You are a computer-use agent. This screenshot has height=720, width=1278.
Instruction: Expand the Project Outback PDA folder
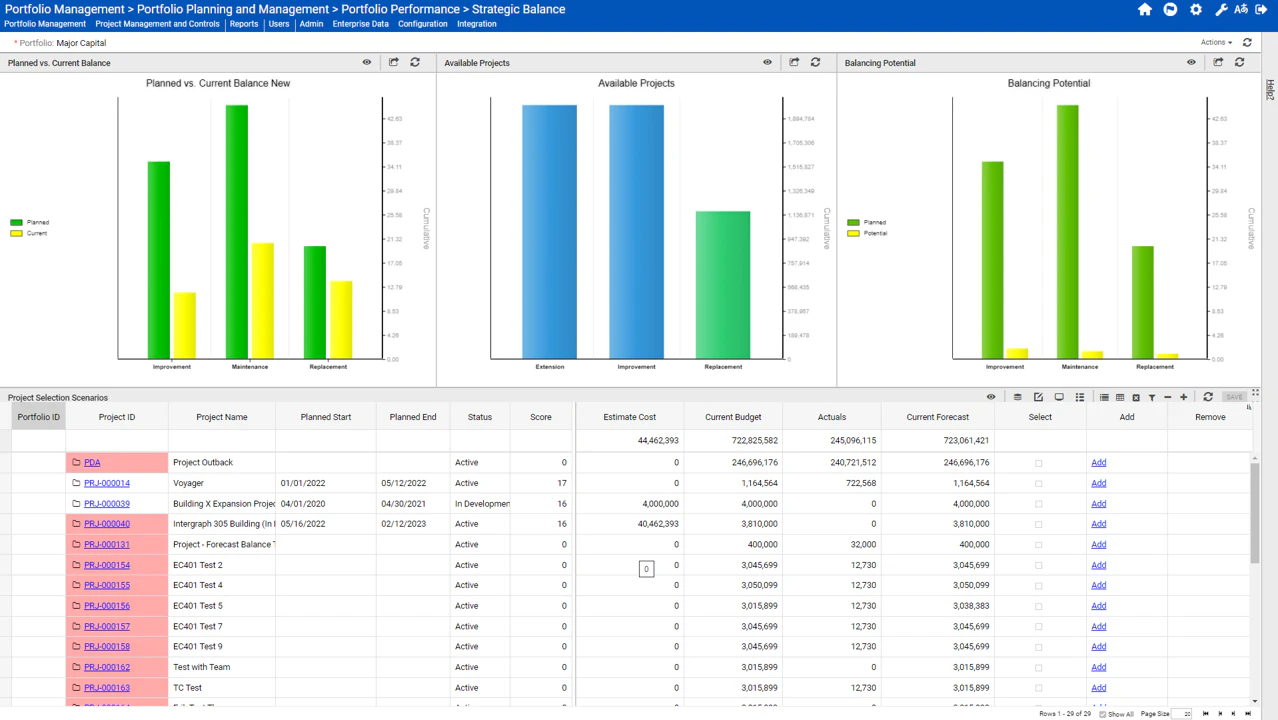(x=76, y=462)
